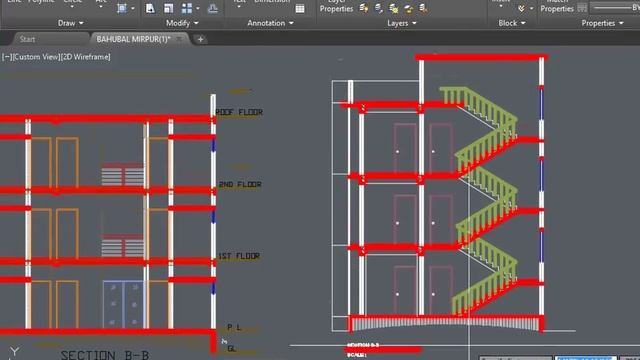Click the Match Properties button
The image size is (640, 360).
(x=557, y=6)
